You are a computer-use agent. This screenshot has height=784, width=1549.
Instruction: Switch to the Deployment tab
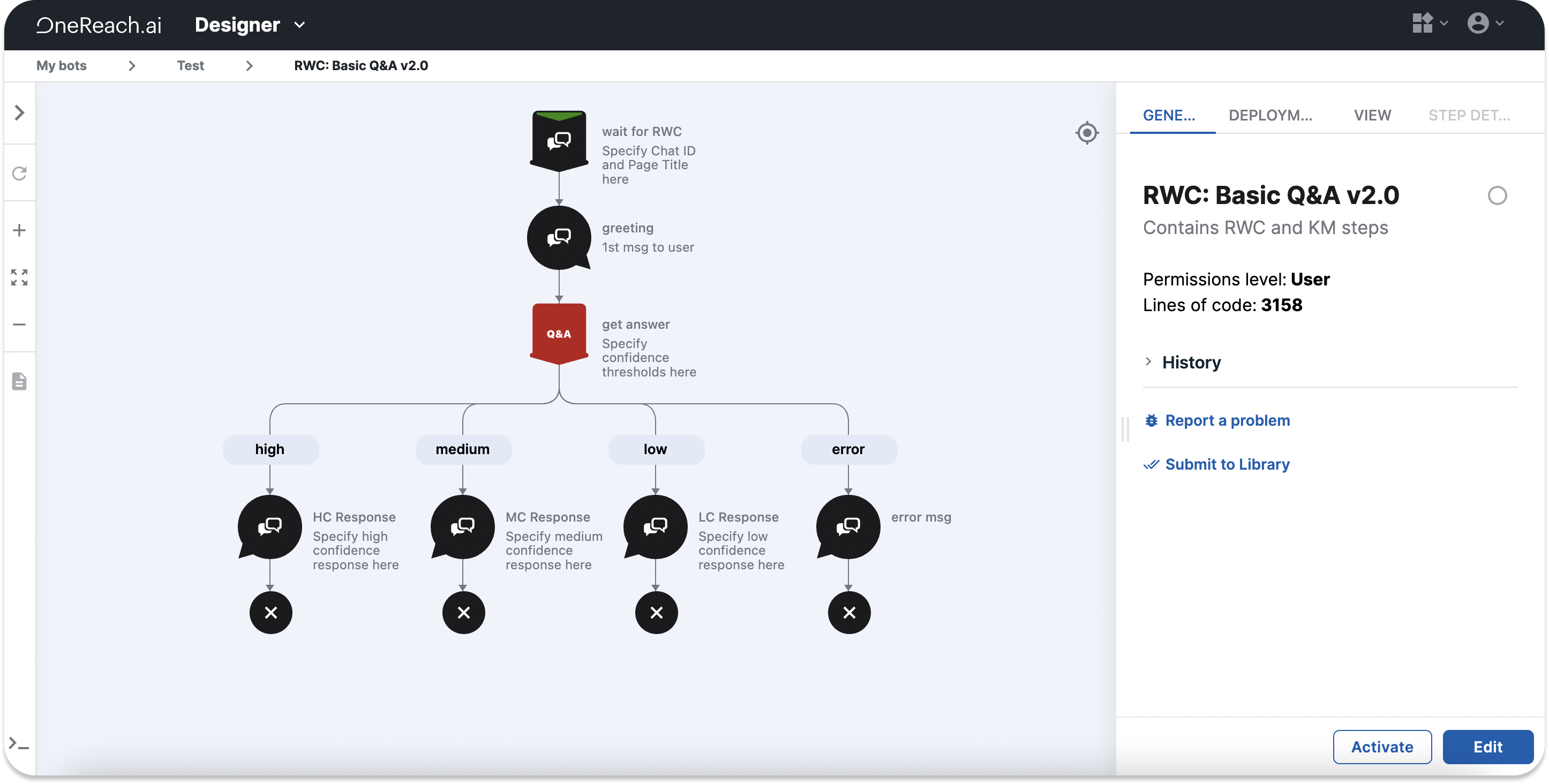click(x=1270, y=115)
